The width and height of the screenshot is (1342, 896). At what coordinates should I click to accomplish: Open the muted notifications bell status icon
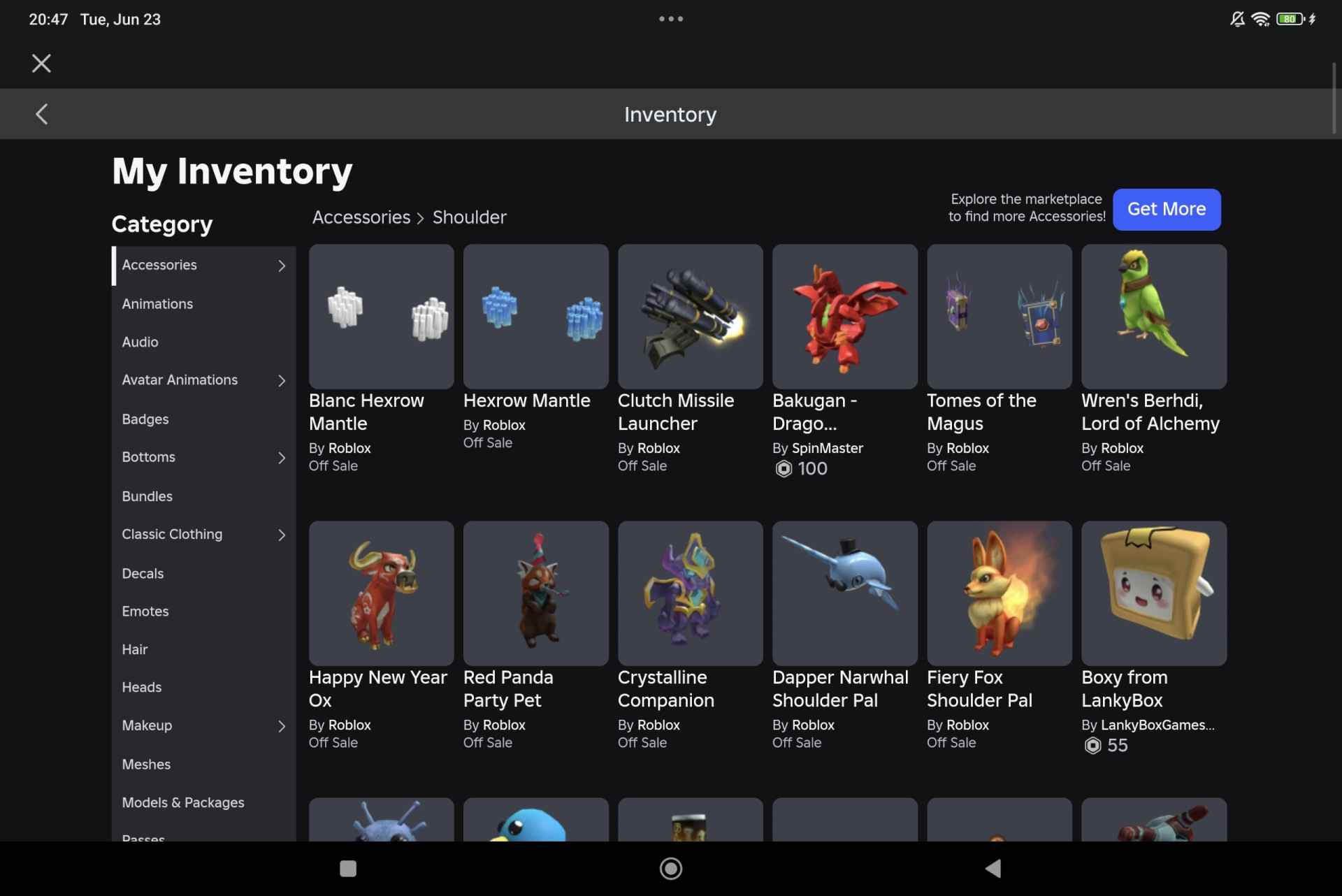1237,19
